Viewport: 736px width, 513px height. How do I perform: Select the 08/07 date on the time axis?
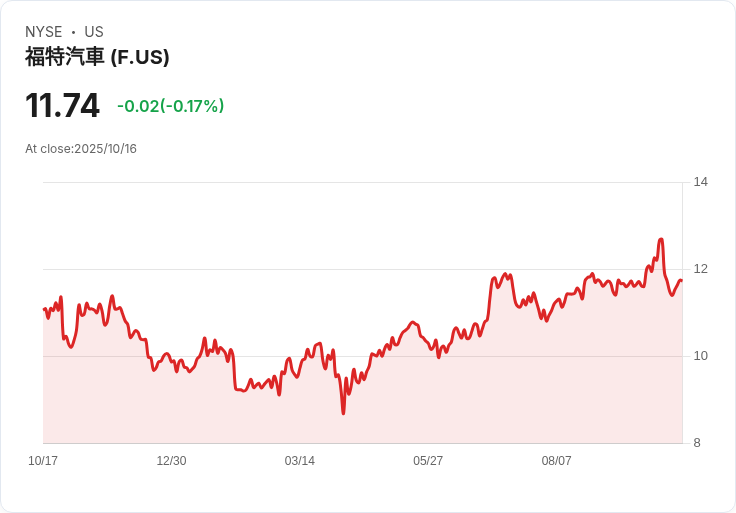[556, 461]
